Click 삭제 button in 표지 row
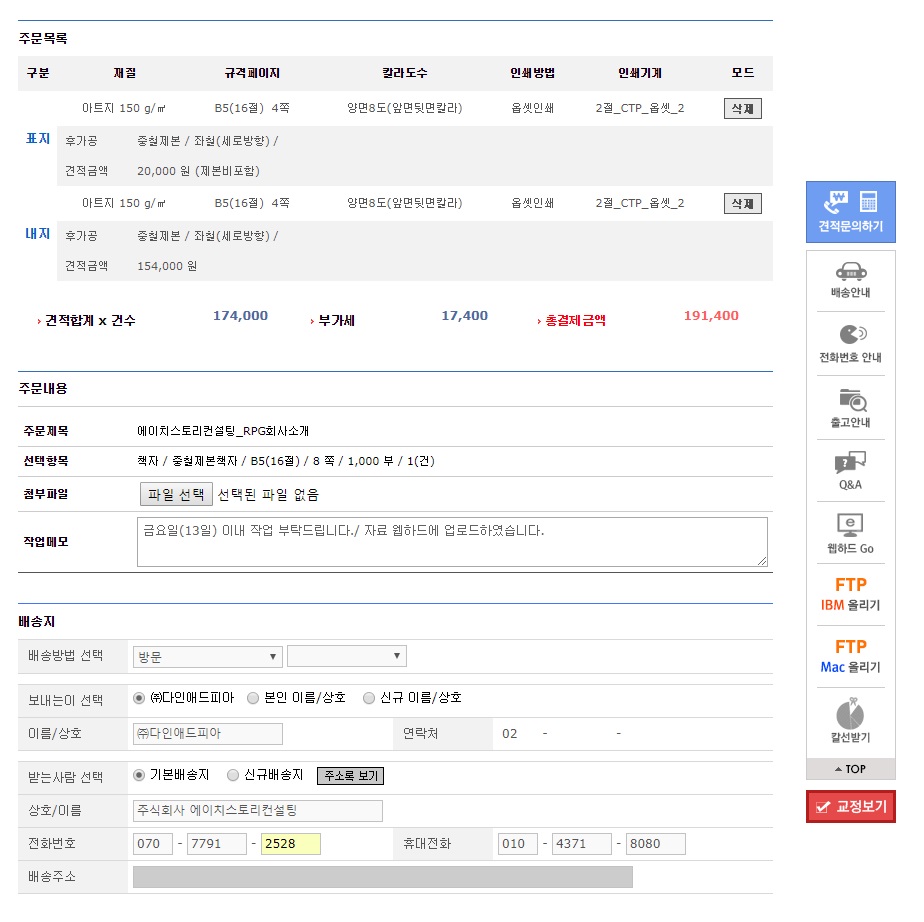The height and width of the screenshot is (922, 924). 742,108
